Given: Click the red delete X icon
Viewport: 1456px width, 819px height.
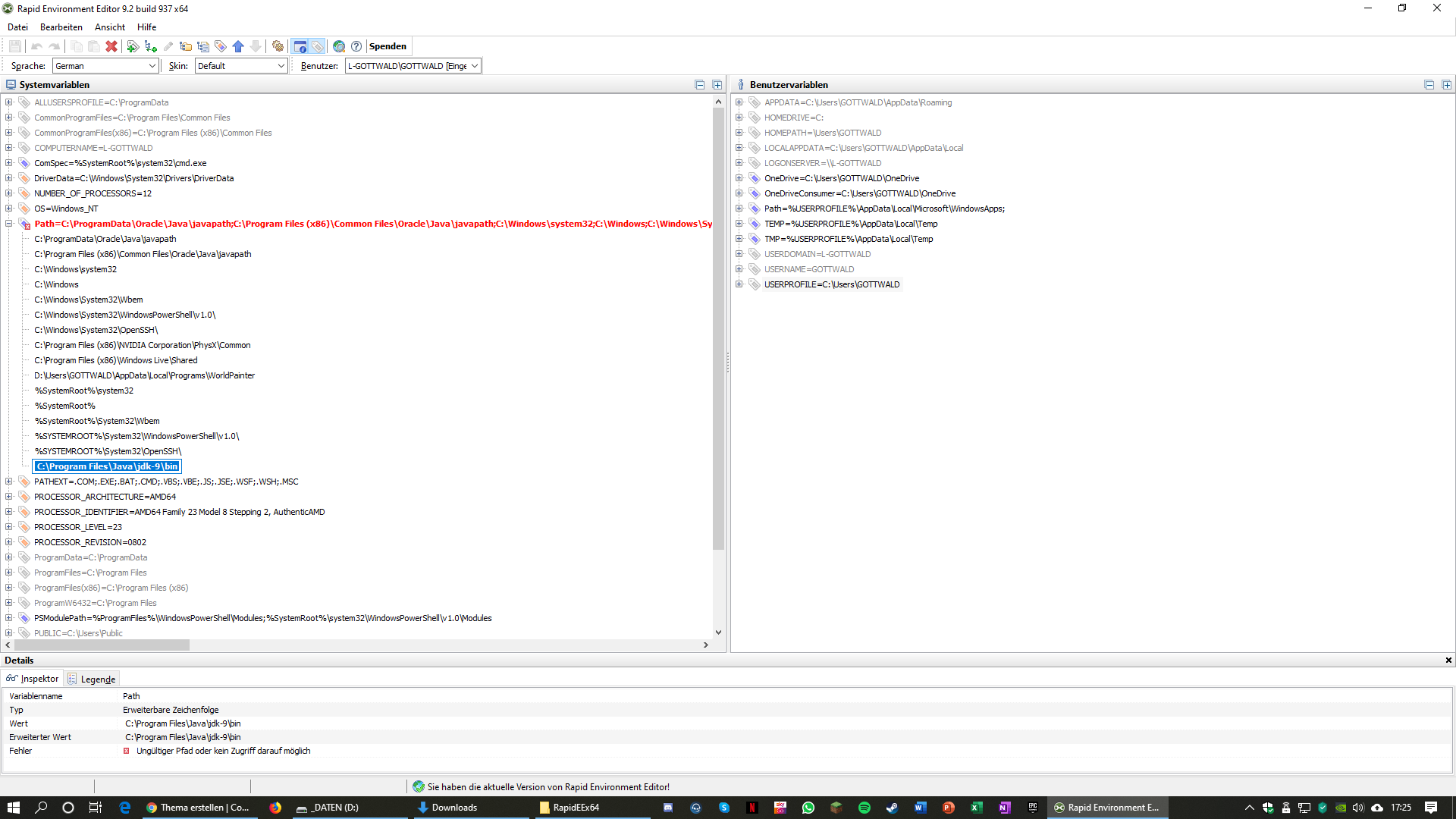Looking at the screenshot, I should point(111,46).
